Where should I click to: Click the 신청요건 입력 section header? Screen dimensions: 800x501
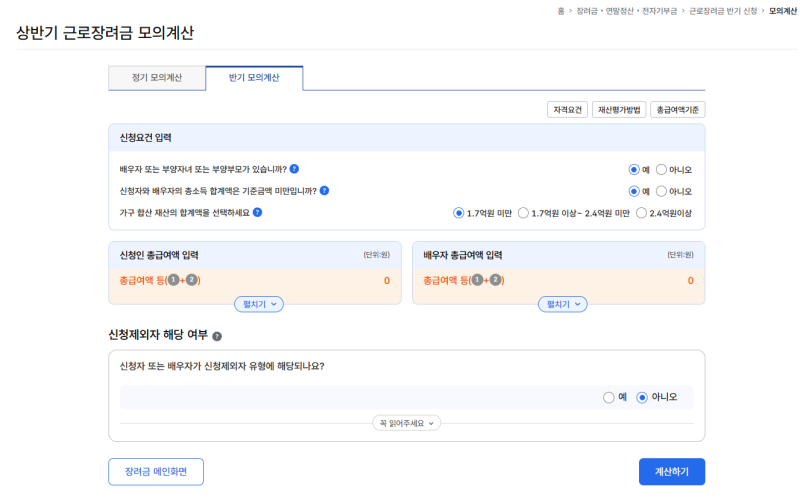(x=407, y=138)
